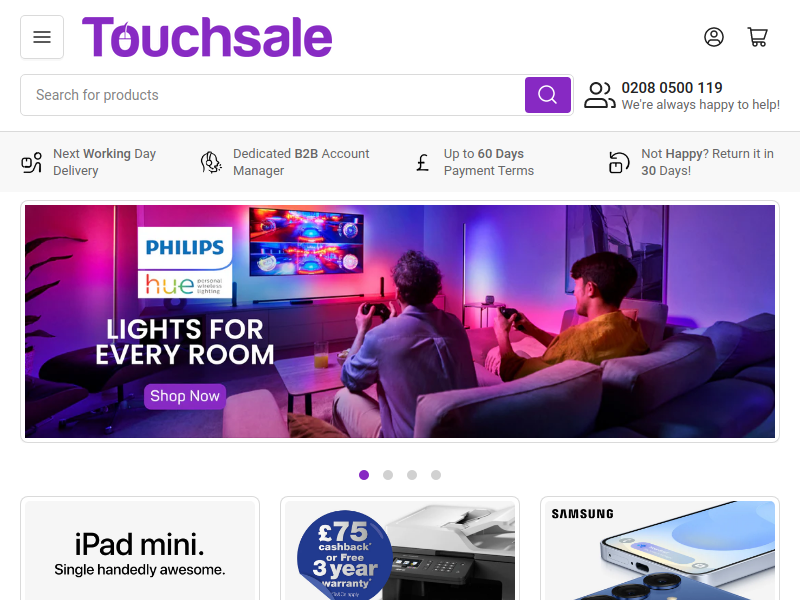
Task: Call the 0208 0500 119 phone link
Action: click(x=671, y=88)
